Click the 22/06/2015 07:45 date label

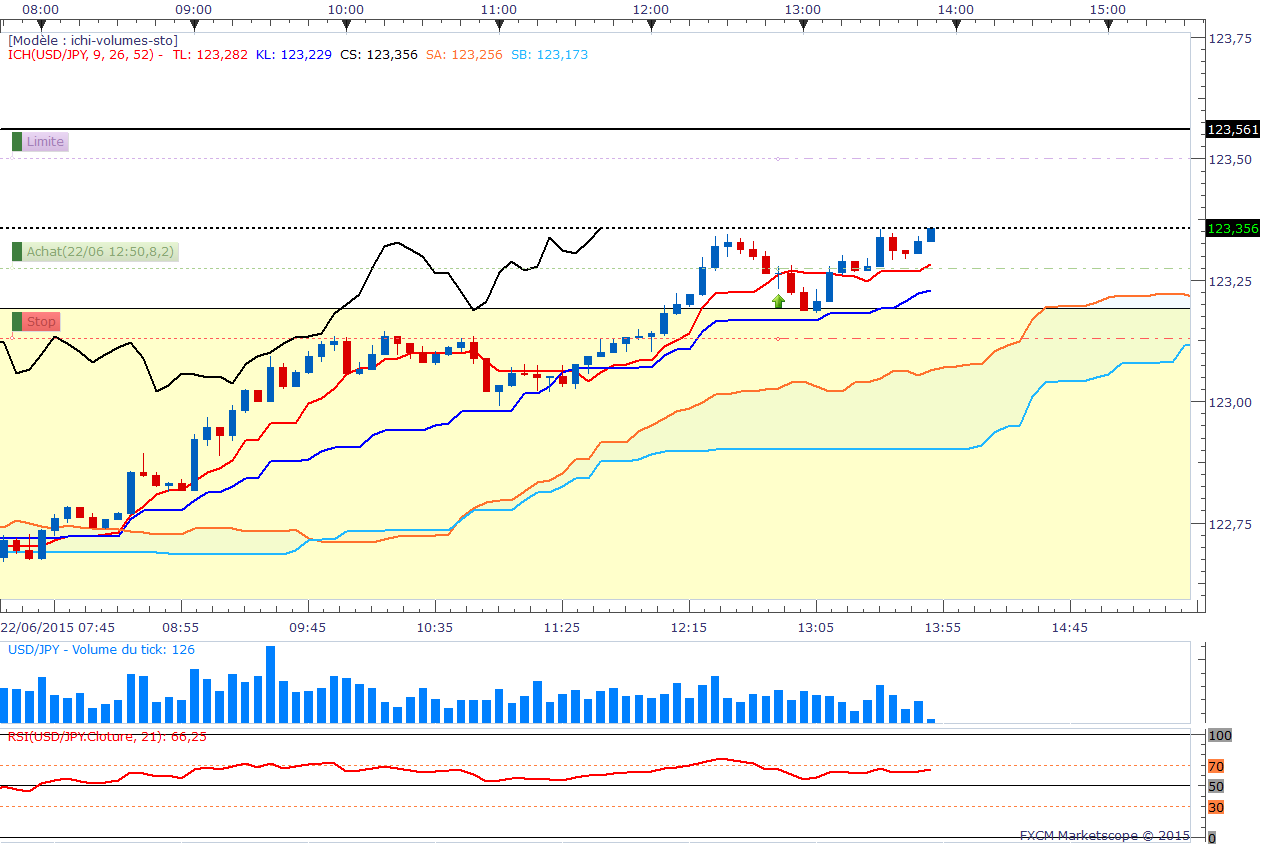57,628
